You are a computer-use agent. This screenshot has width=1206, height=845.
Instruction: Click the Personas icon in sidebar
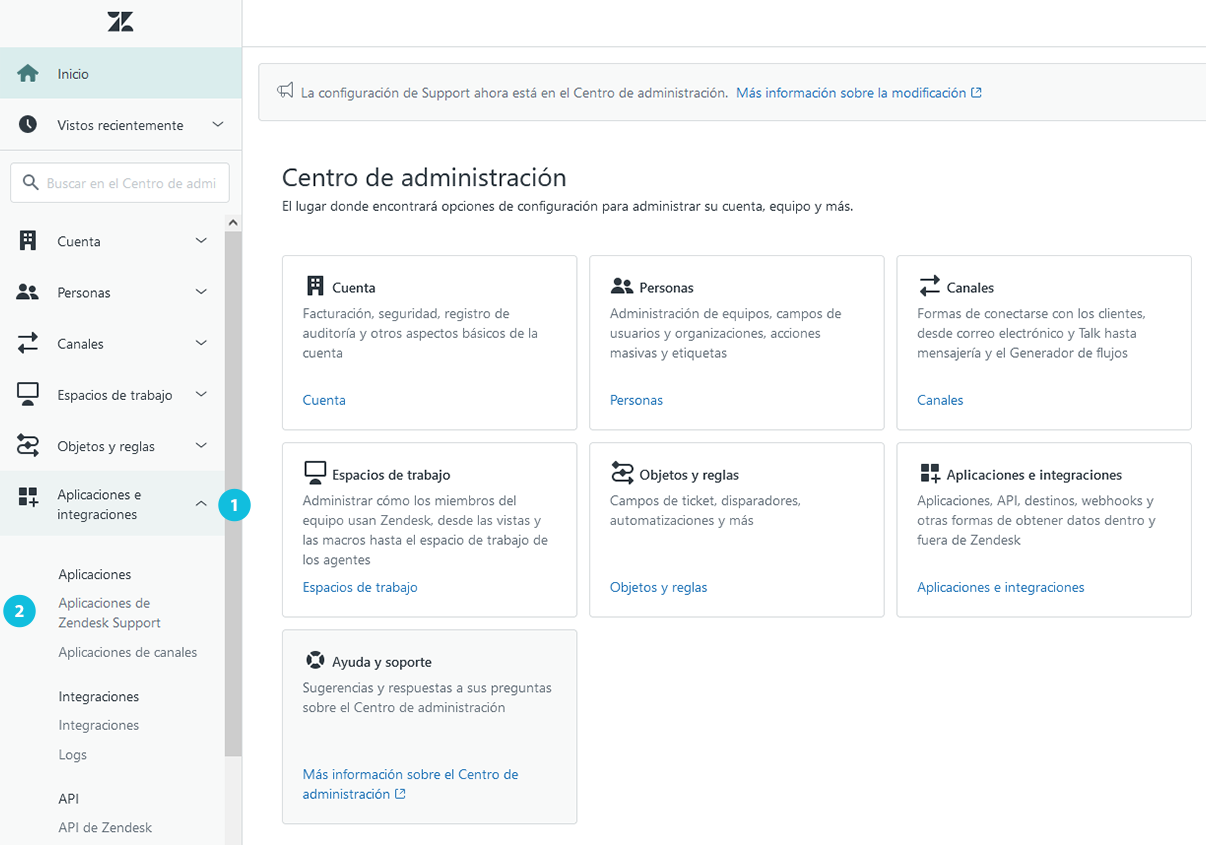pyautogui.click(x=28, y=292)
